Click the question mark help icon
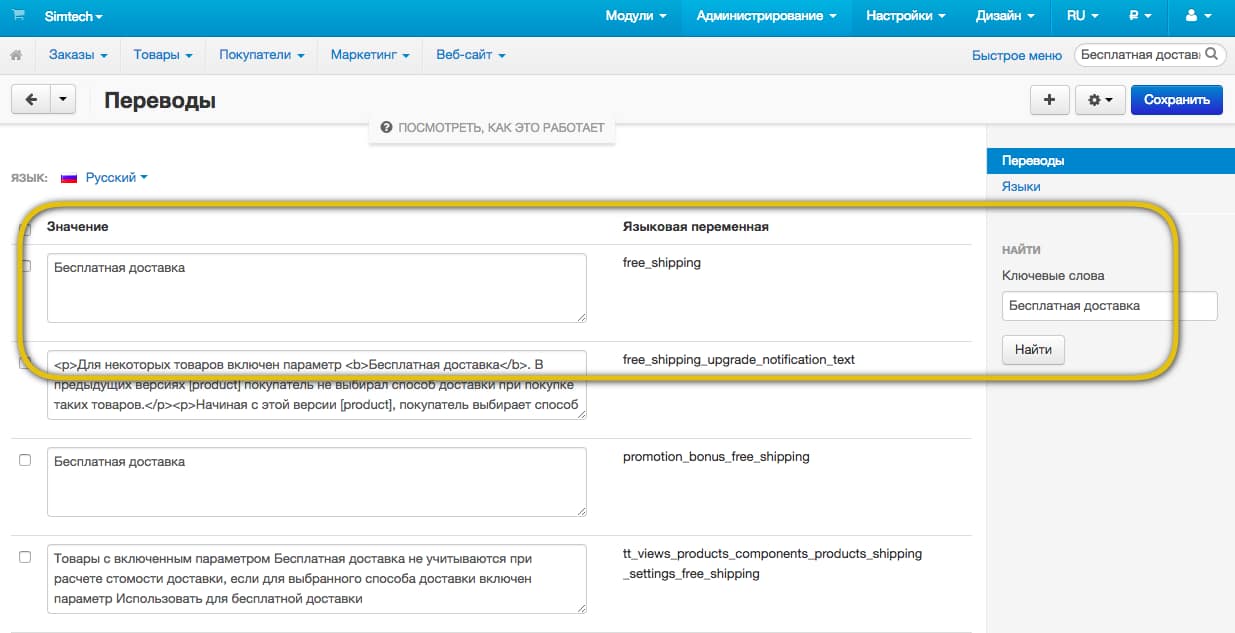The width and height of the screenshot is (1235, 633). (x=386, y=128)
